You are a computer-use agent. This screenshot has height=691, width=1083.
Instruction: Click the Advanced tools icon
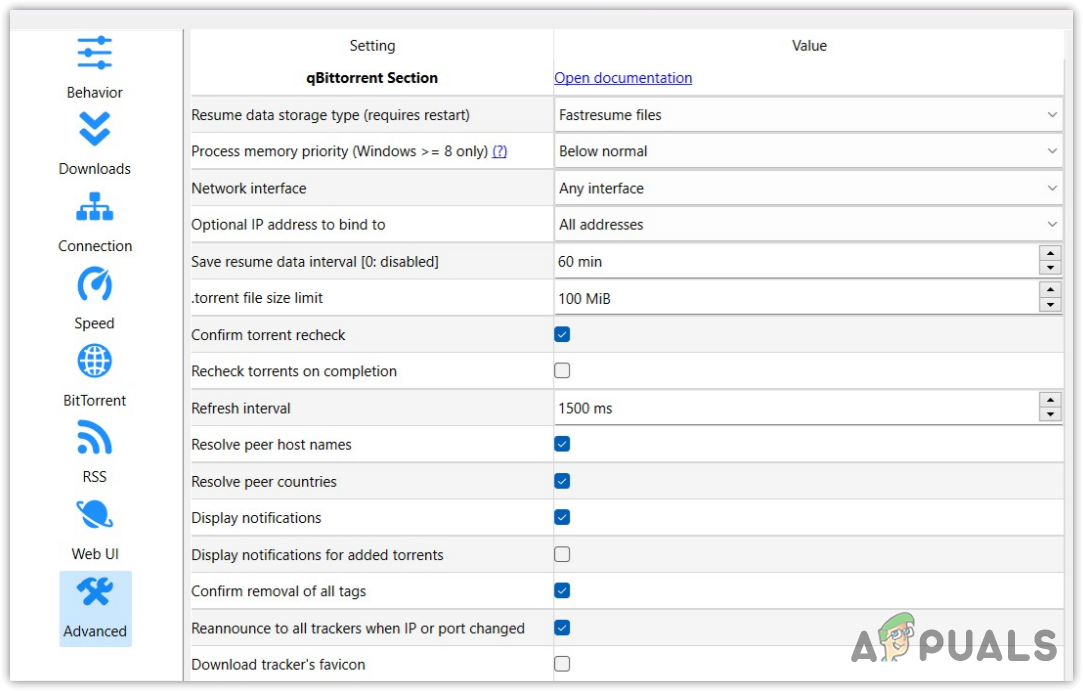(x=94, y=593)
